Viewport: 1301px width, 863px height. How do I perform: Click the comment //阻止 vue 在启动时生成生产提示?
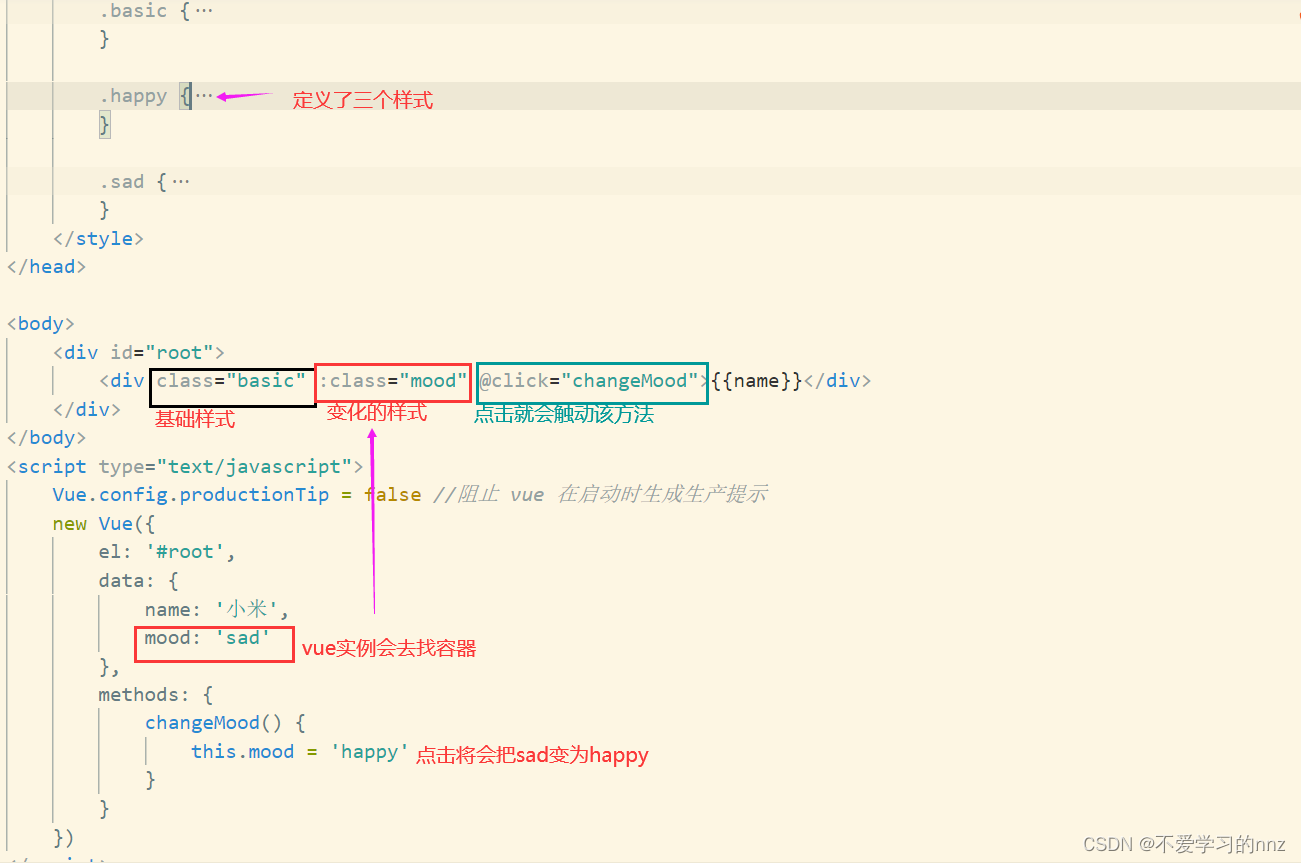[x=600, y=494]
